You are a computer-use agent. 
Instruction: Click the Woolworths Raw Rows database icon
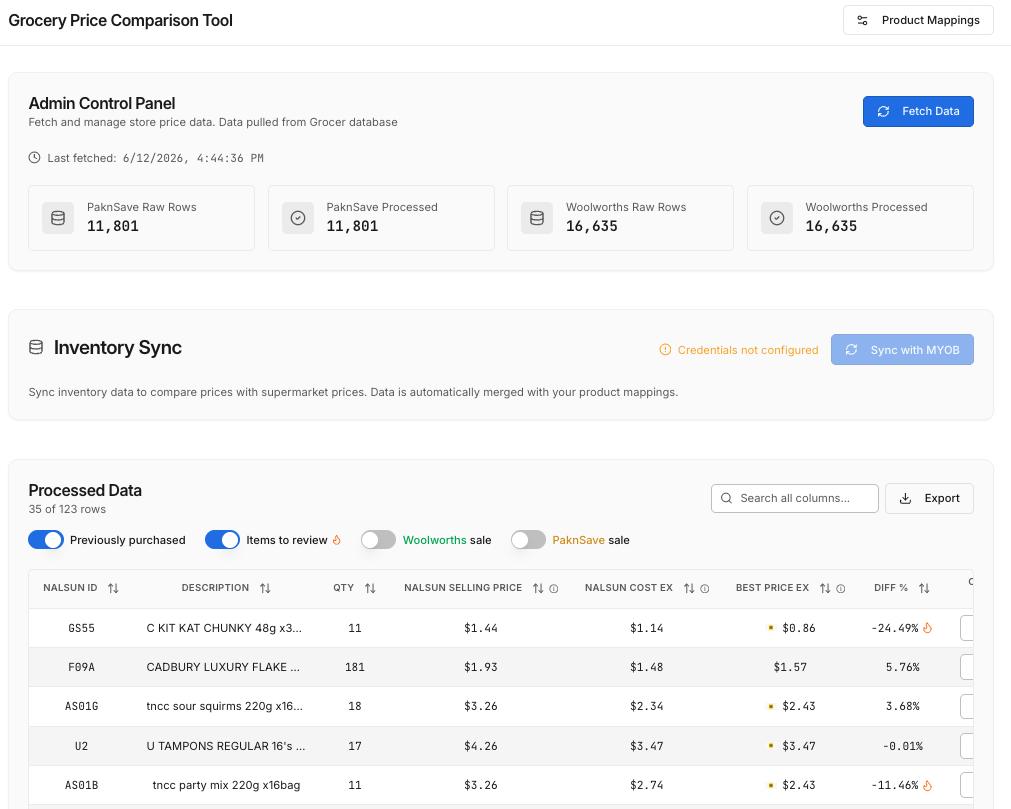[x=537, y=218]
